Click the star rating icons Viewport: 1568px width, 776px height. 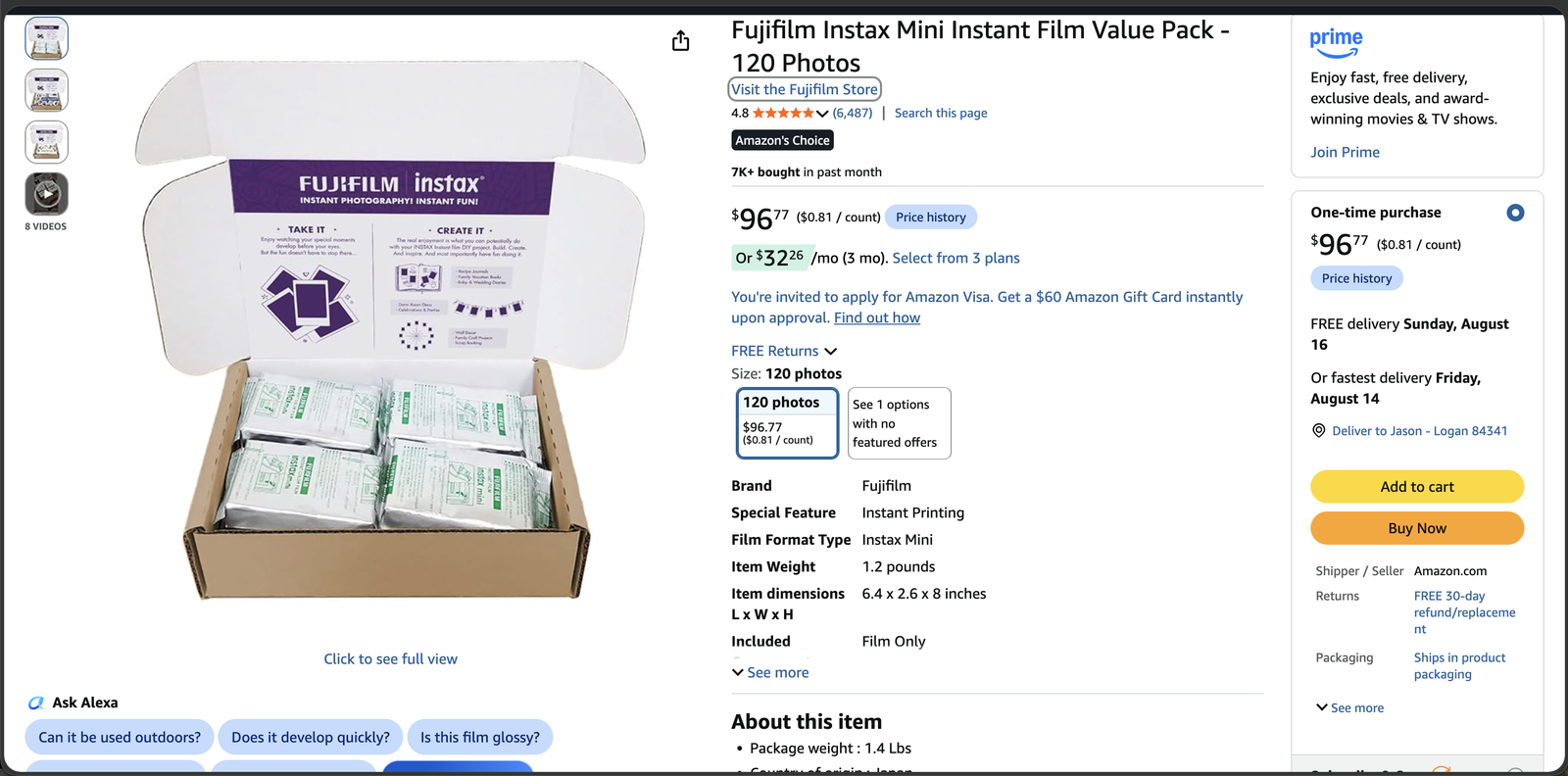pyautogui.click(x=783, y=113)
